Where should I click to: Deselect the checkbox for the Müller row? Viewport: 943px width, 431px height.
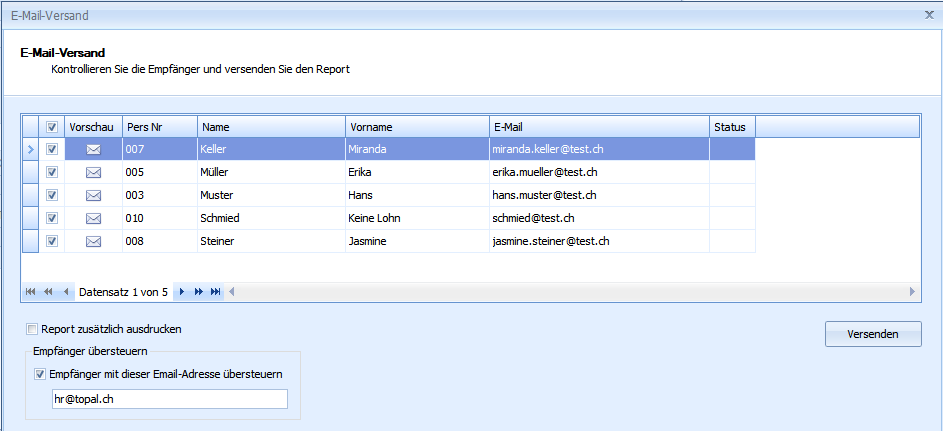[53, 173]
